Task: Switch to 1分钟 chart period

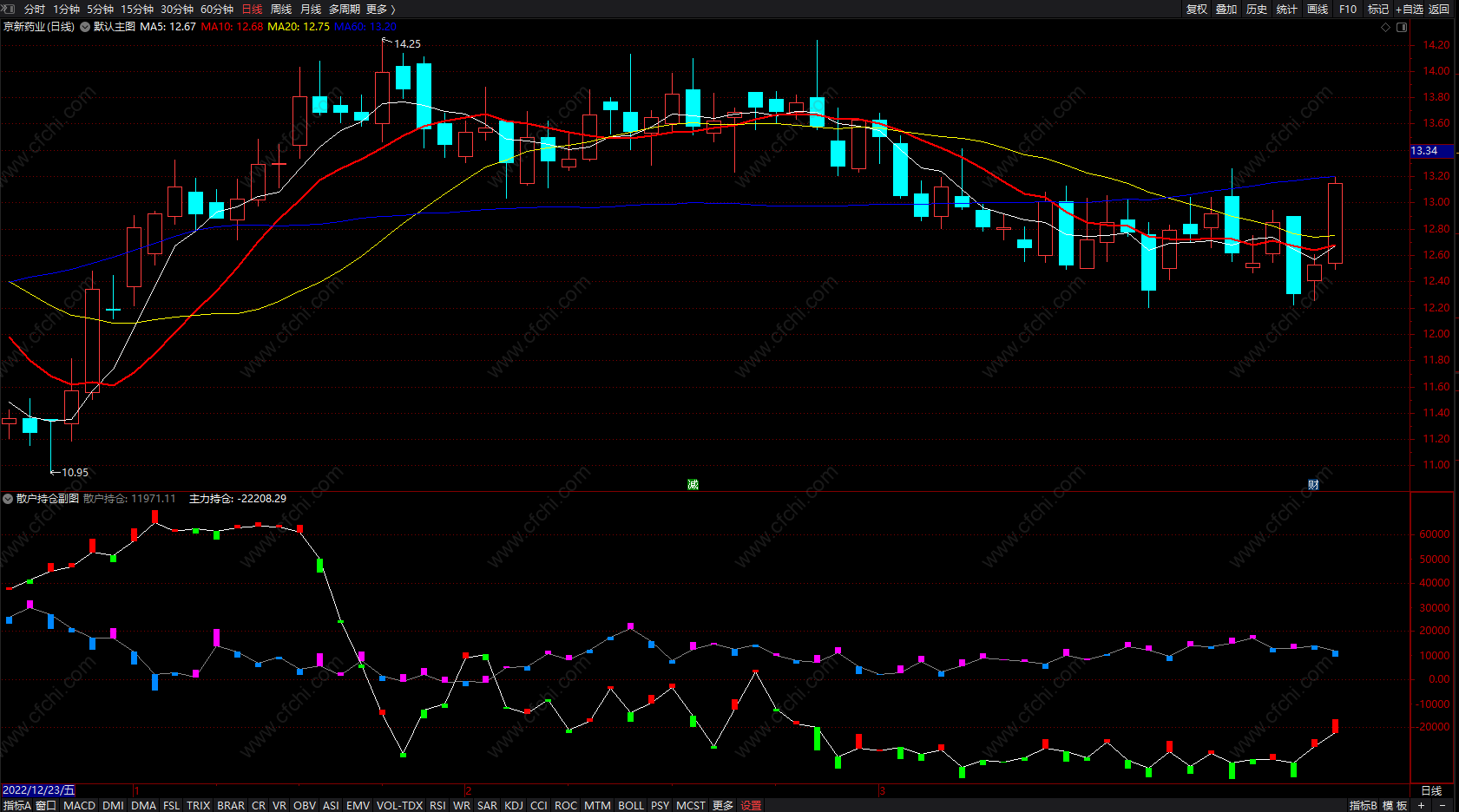Action: [x=66, y=9]
